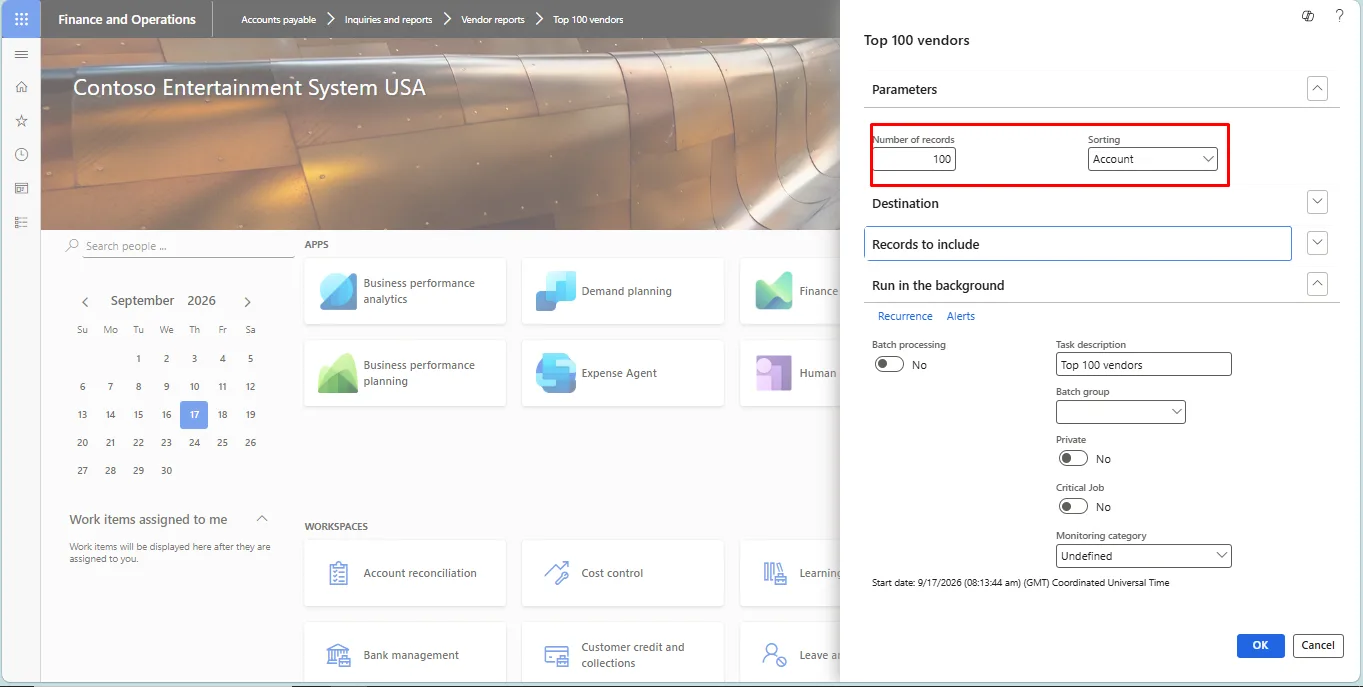Select September 17 in calendar
Screen dimensions: 1363x687
pyautogui.click(x=194, y=414)
